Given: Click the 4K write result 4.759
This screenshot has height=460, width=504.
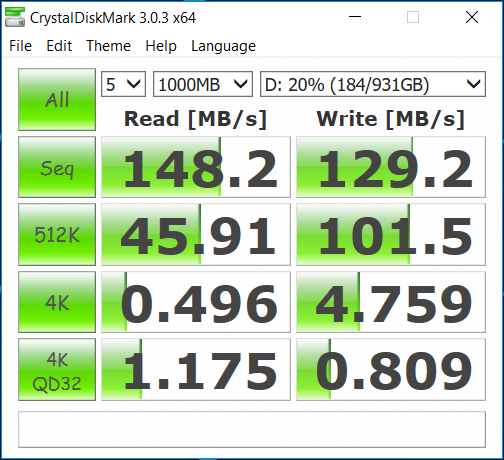Looking at the screenshot, I should pyautogui.click(x=391, y=302).
